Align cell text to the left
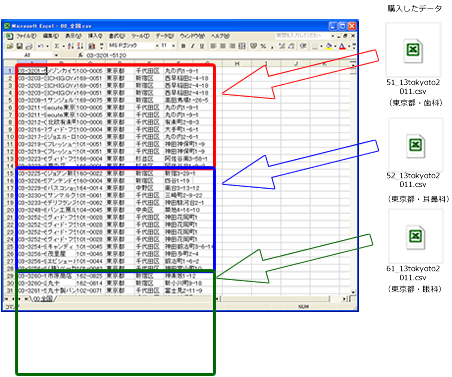The width and height of the screenshot is (452, 377). 213,46
